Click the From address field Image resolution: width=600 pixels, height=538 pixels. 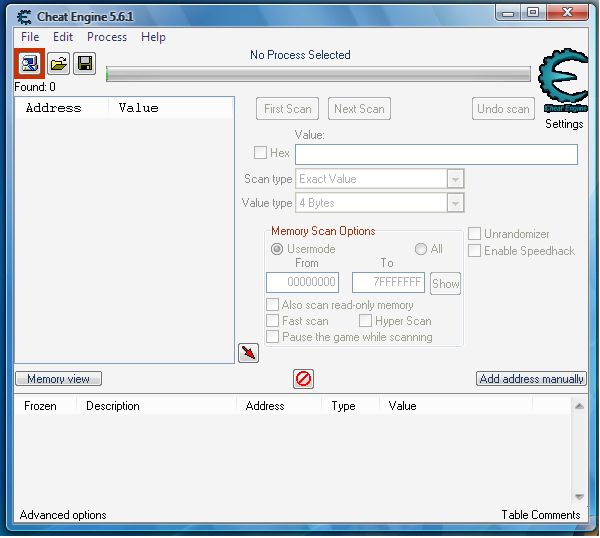tap(302, 282)
